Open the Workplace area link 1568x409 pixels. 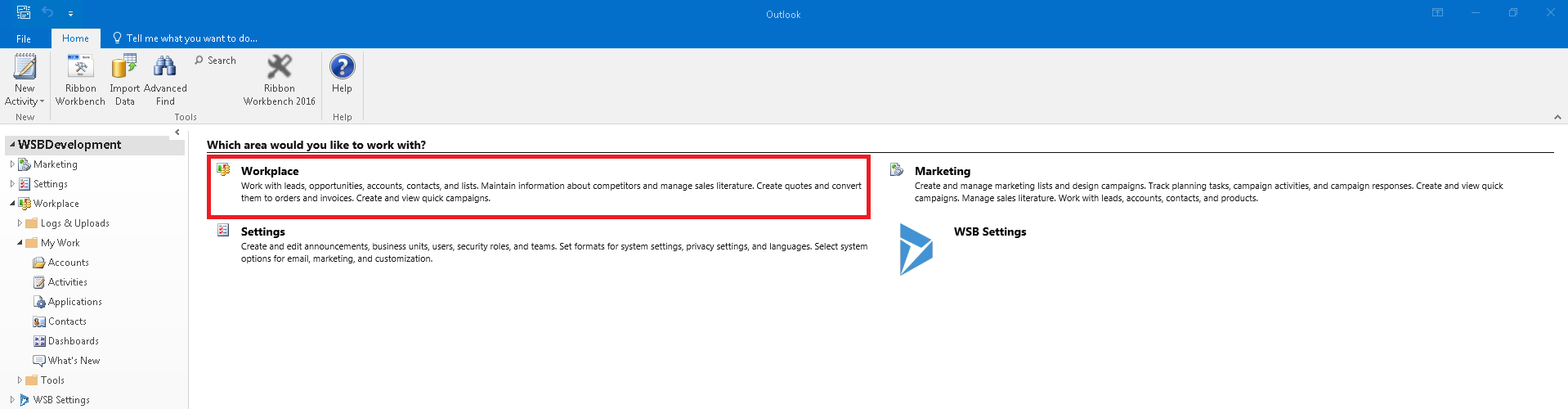pos(270,171)
